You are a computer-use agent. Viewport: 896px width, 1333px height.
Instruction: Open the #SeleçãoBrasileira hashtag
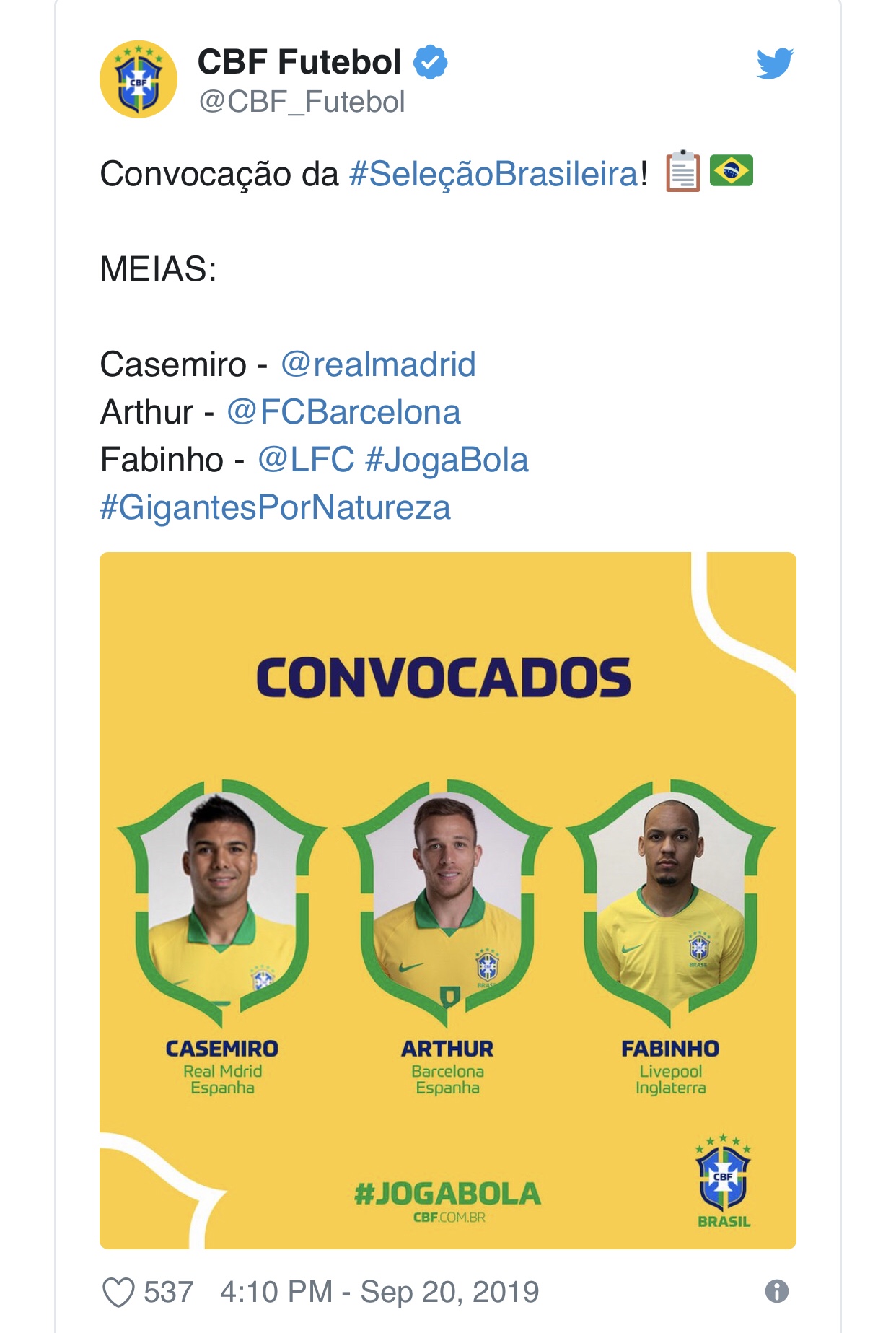pos(494,174)
